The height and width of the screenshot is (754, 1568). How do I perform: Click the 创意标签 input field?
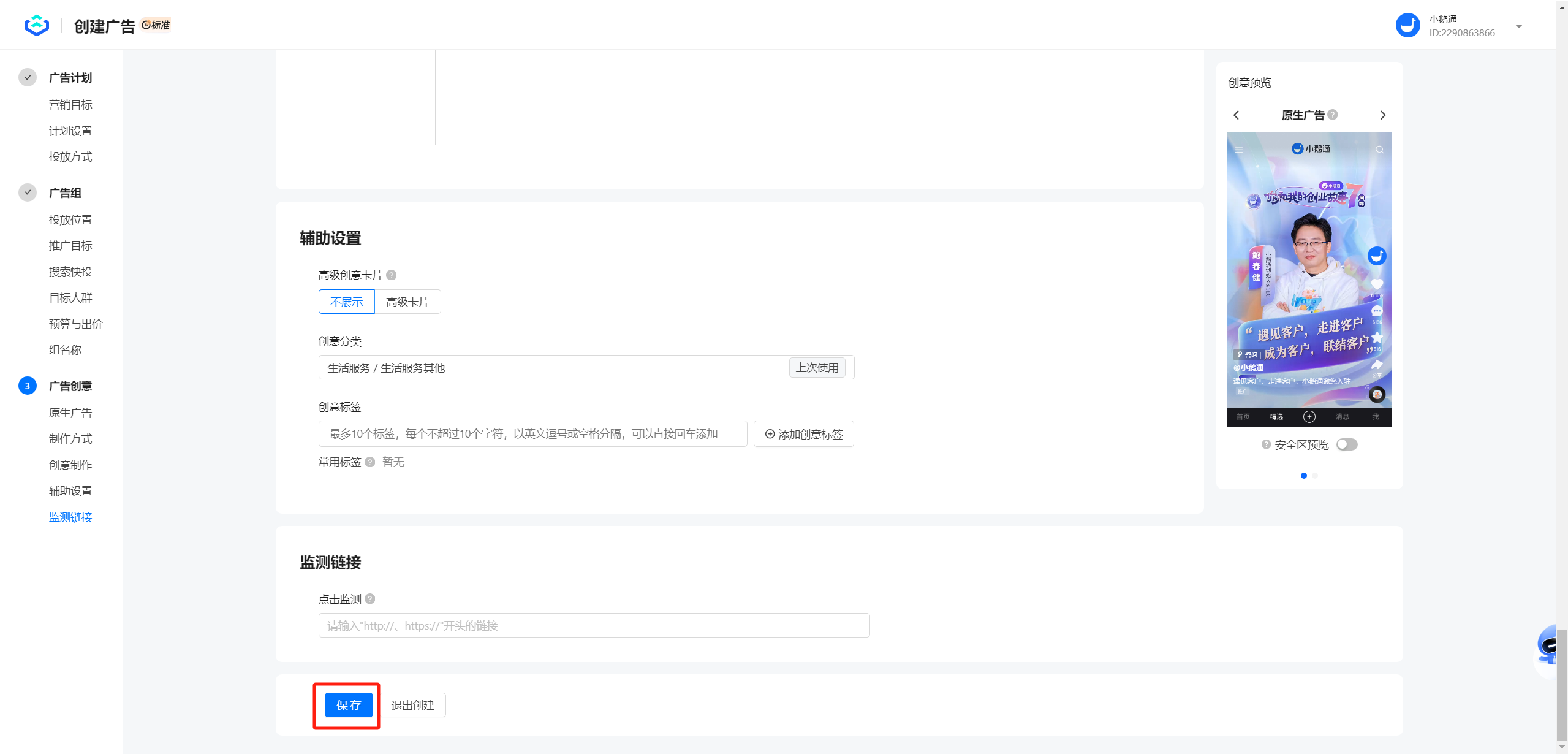pos(533,434)
